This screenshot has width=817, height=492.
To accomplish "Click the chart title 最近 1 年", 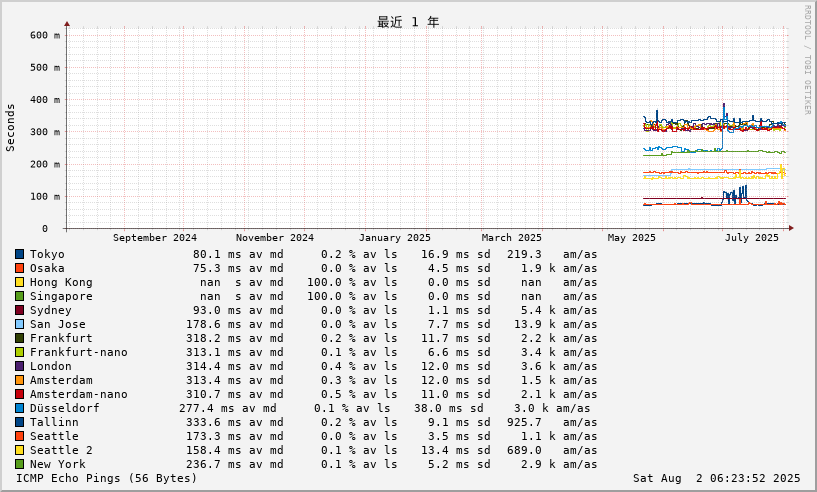I will pyautogui.click(x=408, y=22).
